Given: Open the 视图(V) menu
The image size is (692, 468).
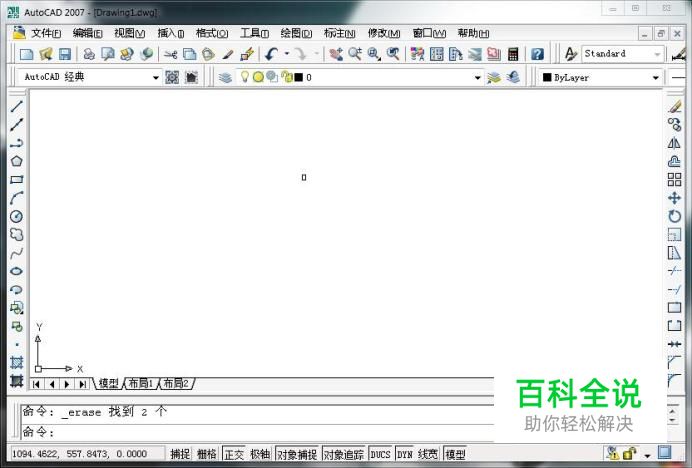Looking at the screenshot, I should [x=129, y=33].
